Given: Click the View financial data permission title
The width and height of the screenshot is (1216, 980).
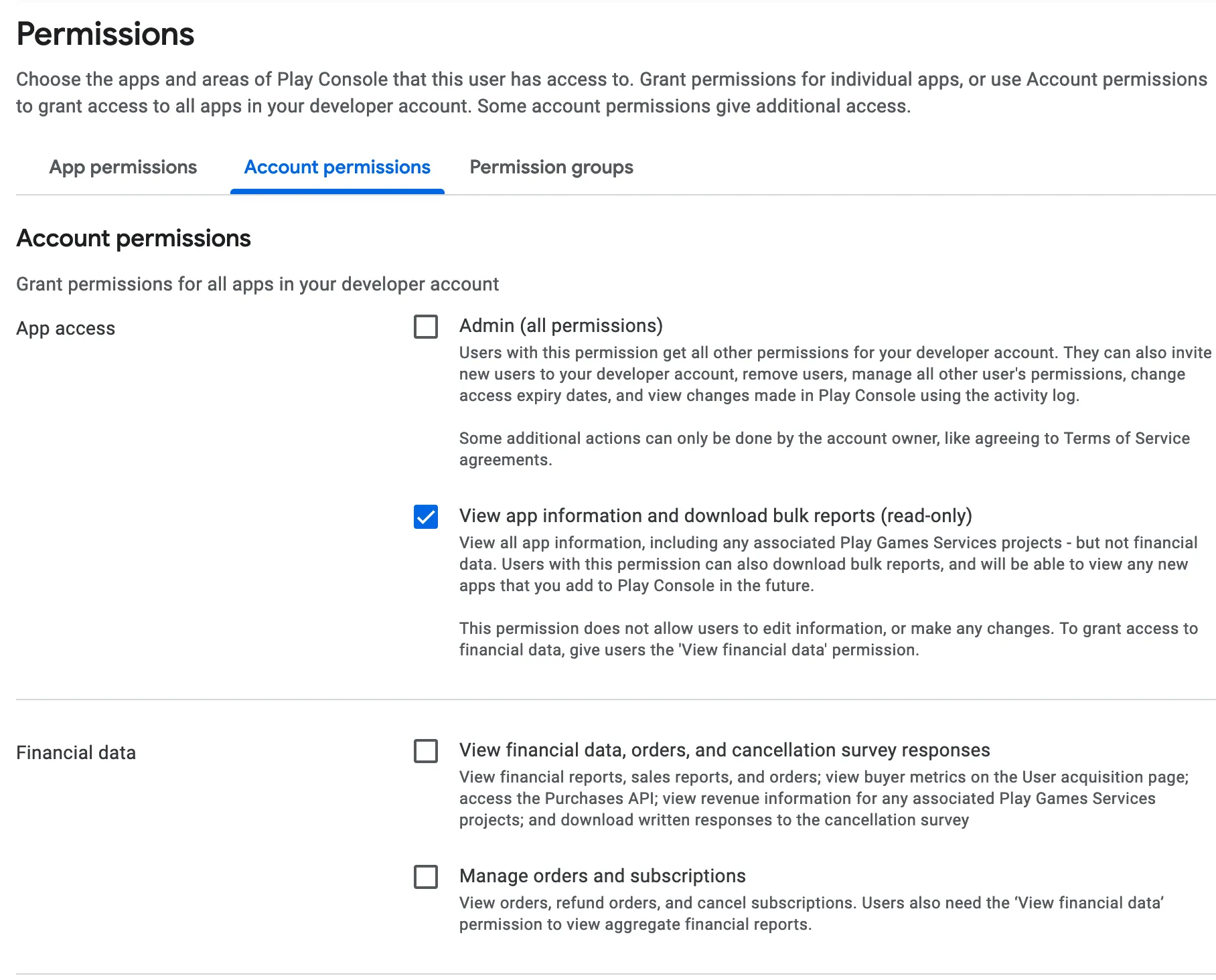Looking at the screenshot, I should (x=725, y=750).
